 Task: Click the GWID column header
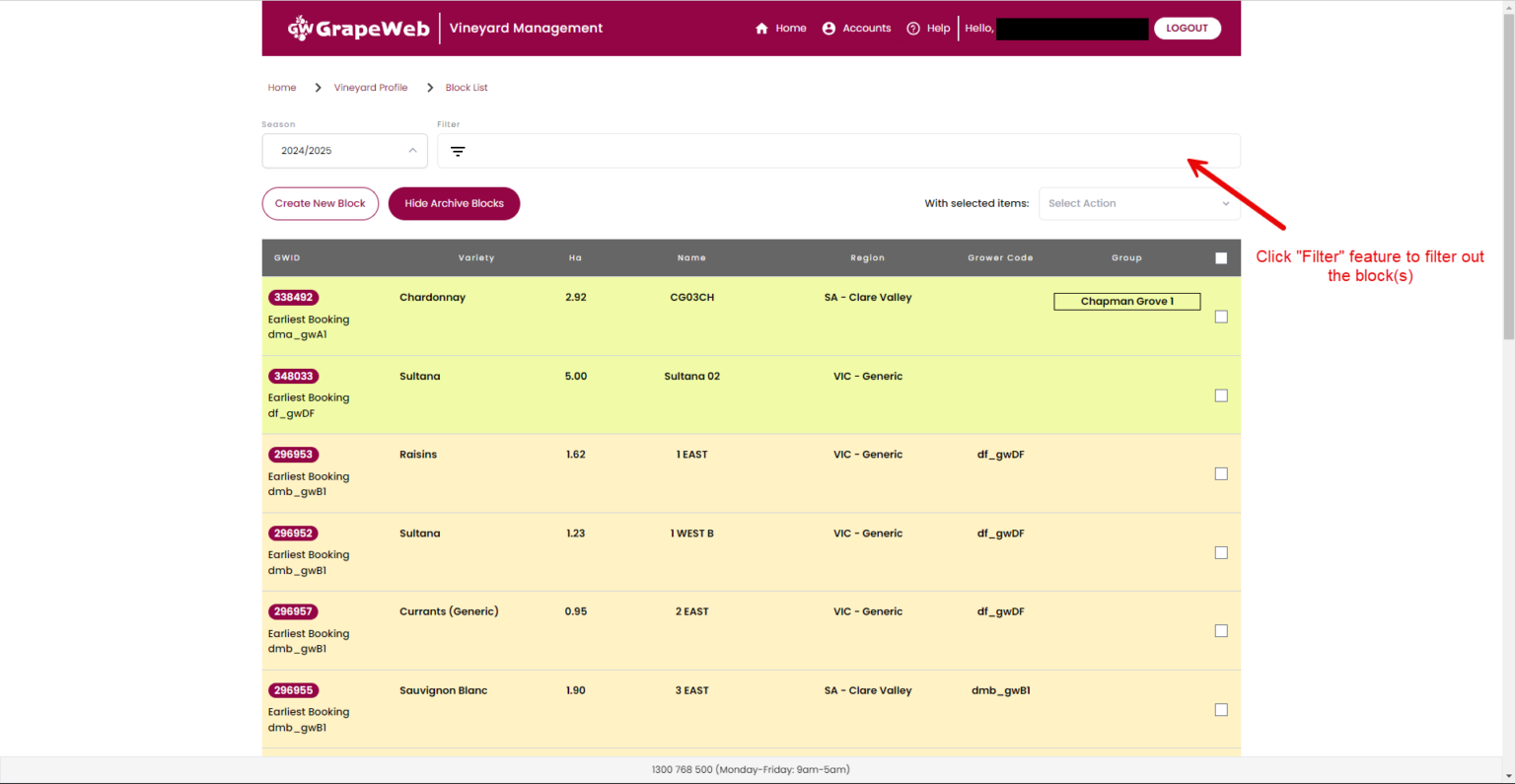click(x=287, y=258)
